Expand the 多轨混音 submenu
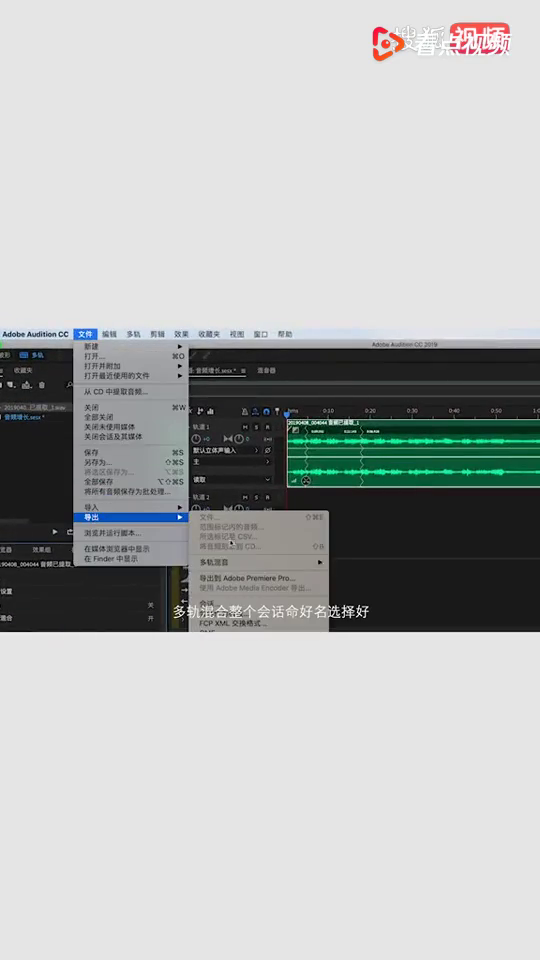 261,562
